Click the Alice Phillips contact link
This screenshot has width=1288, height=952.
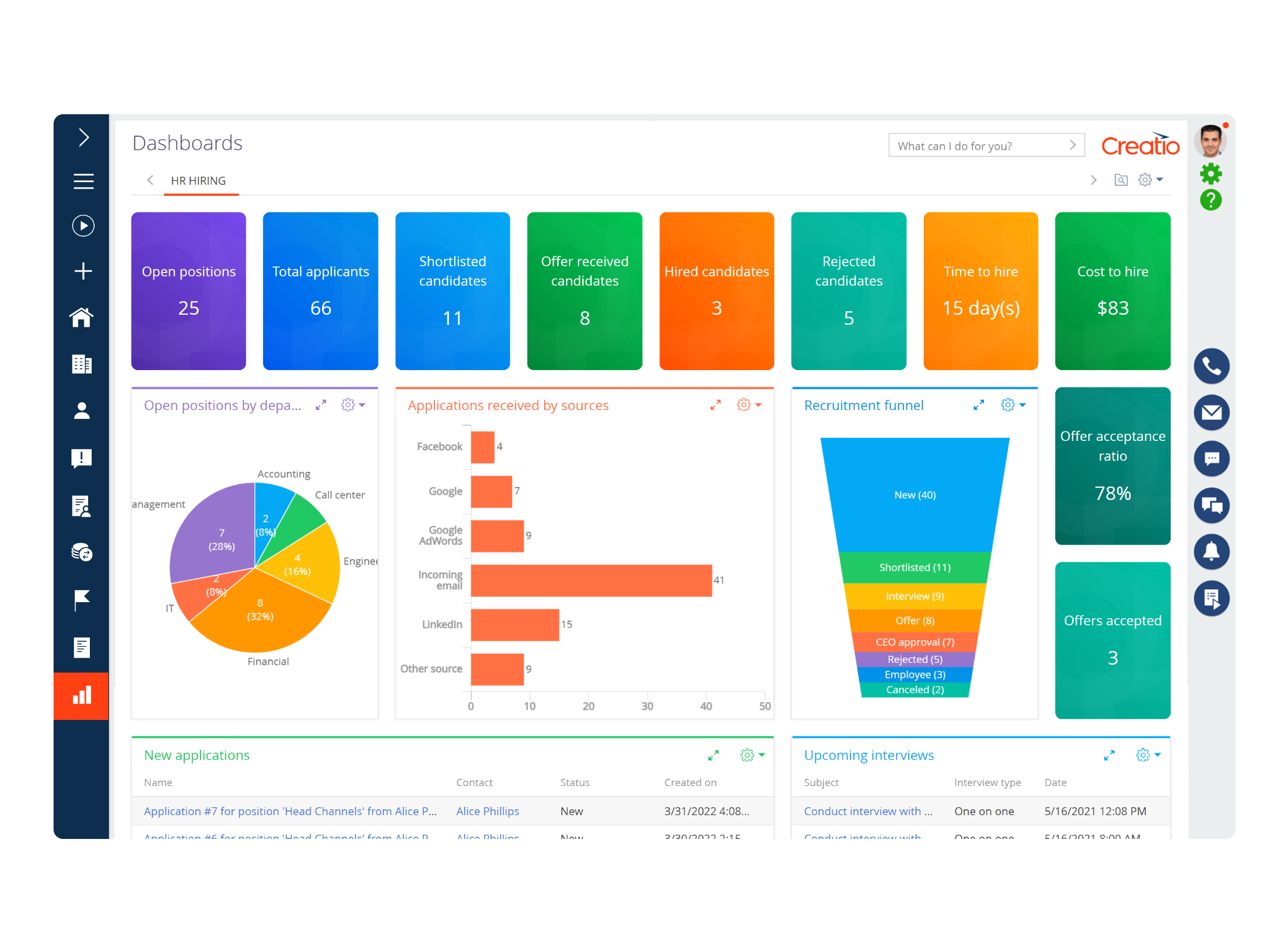(487, 810)
